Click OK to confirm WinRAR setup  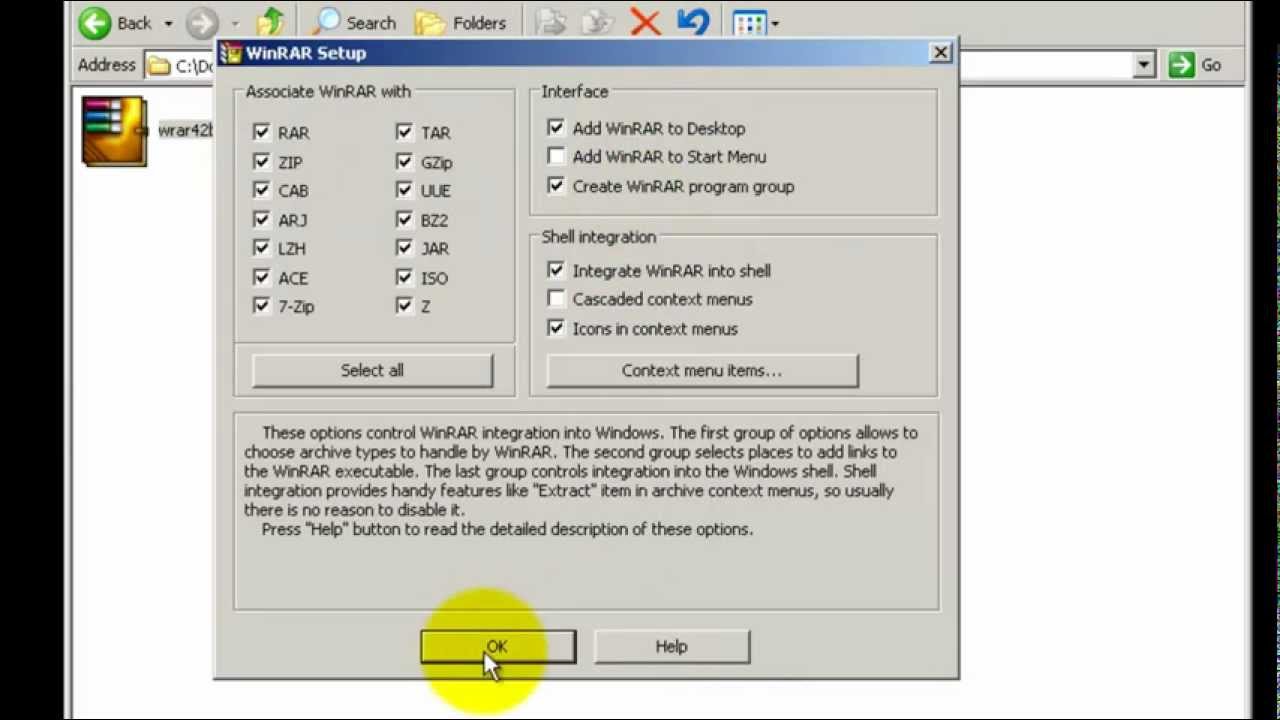click(498, 646)
